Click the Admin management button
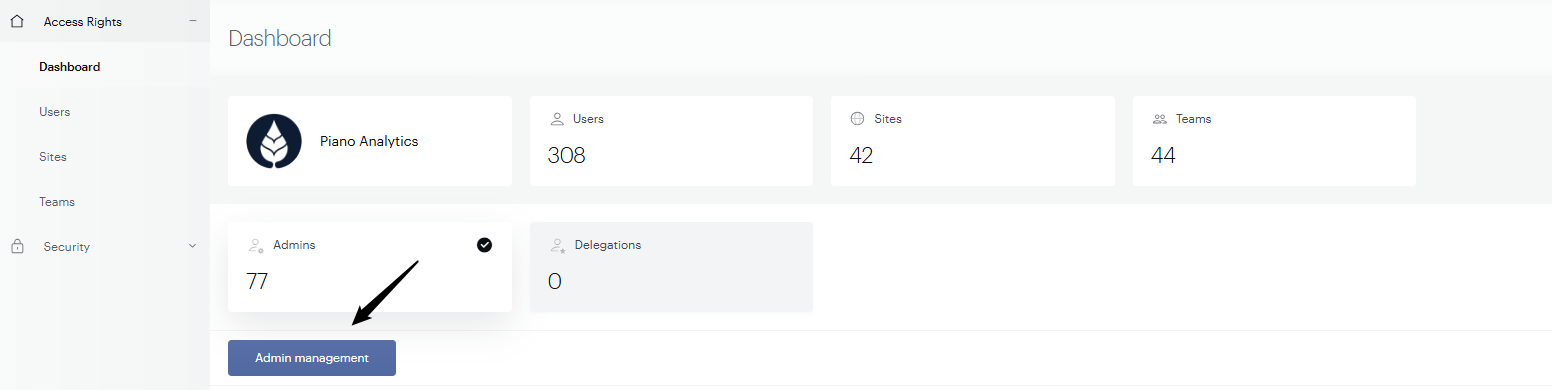This screenshot has height=390, width=1552. point(312,358)
